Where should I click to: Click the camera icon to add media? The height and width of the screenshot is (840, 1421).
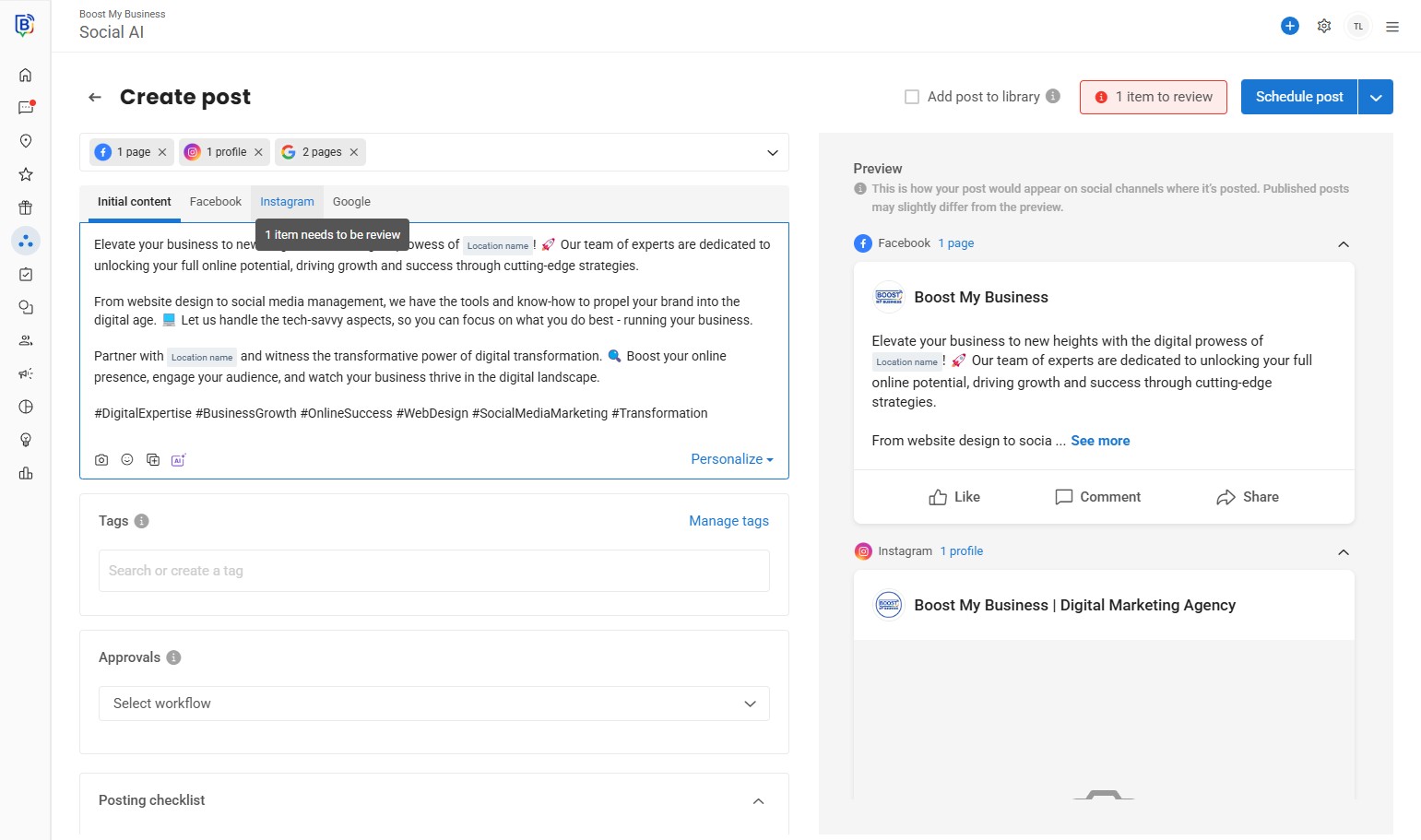(x=101, y=460)
